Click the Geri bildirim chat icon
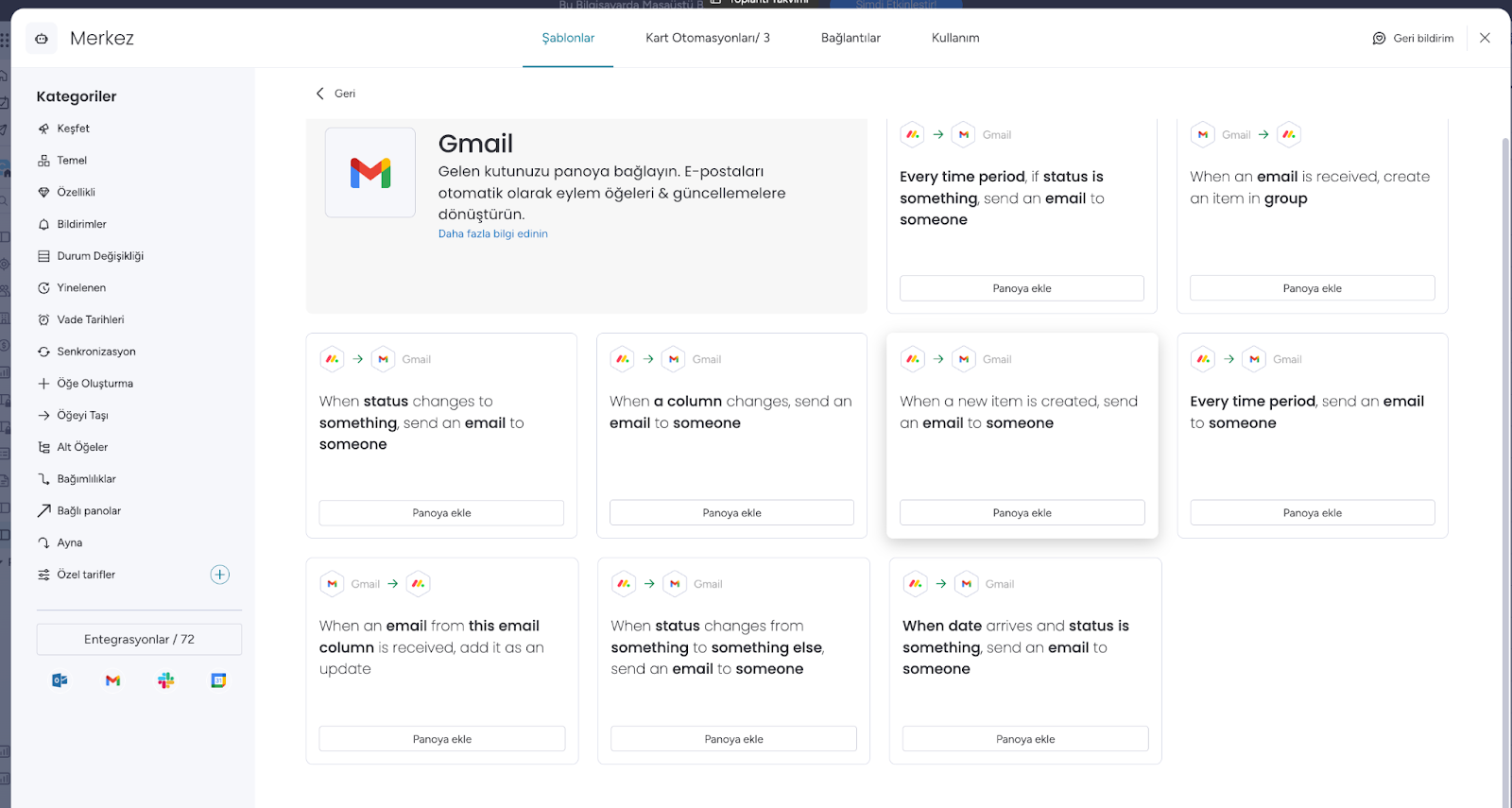1512x808 pixels. point(1379,39)
